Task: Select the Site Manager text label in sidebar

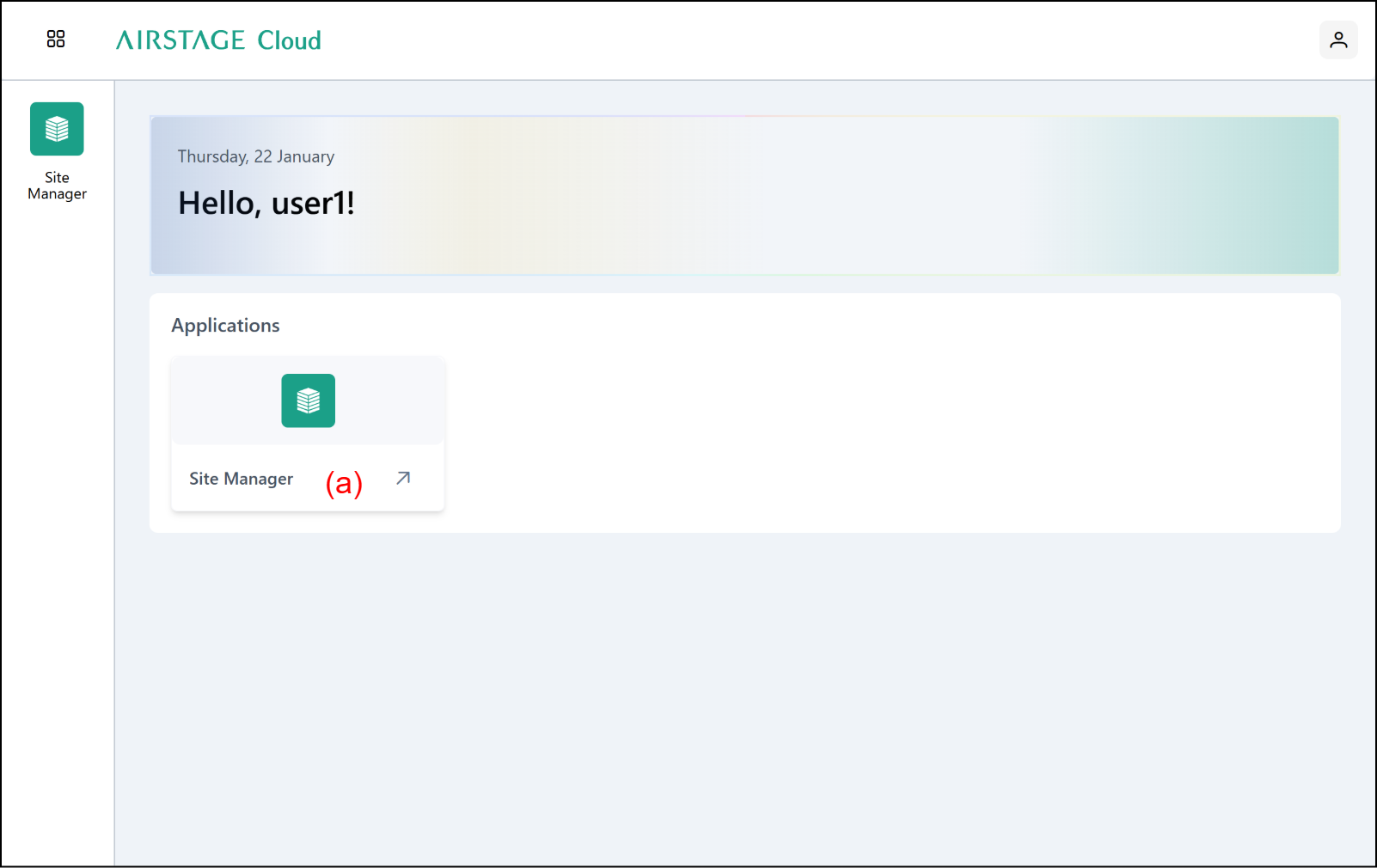Action: (57, 186)
